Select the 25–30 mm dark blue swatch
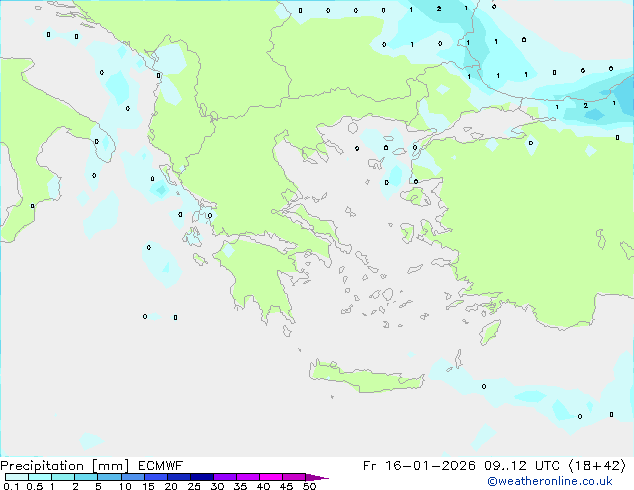 [202, 477]
